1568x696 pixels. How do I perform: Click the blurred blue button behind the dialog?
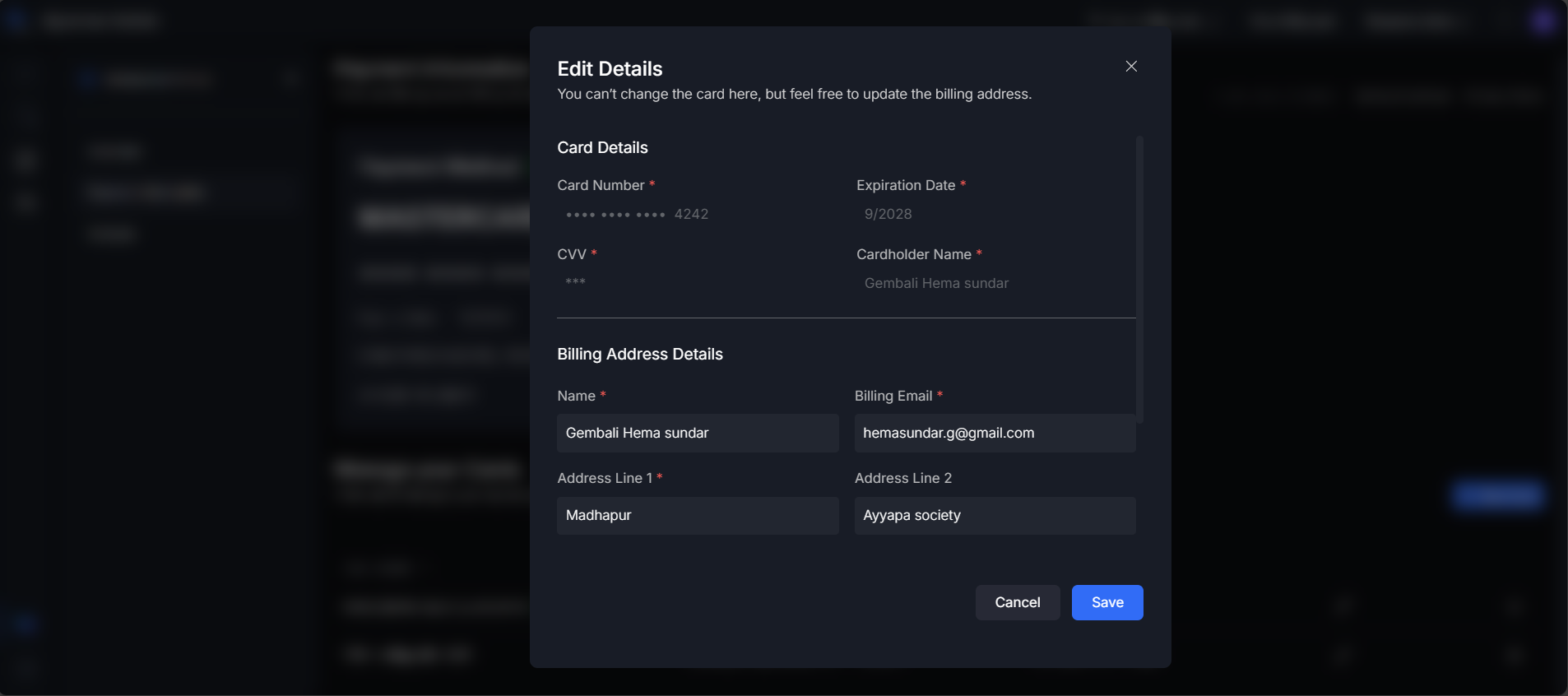(1498, 495)
